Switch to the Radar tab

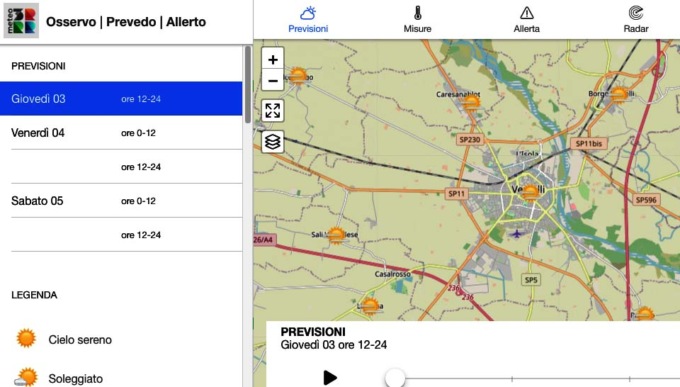point(636,20)
